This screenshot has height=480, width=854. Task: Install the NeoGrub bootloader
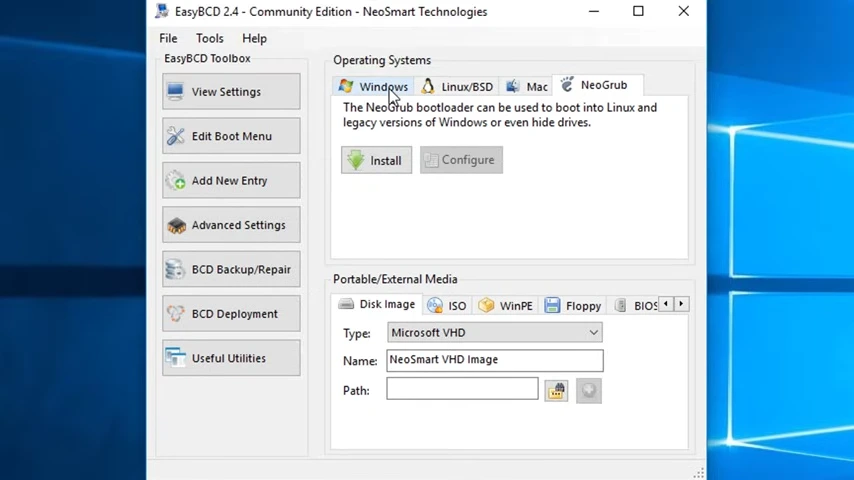pyautogui.click(x=376, y=160)
